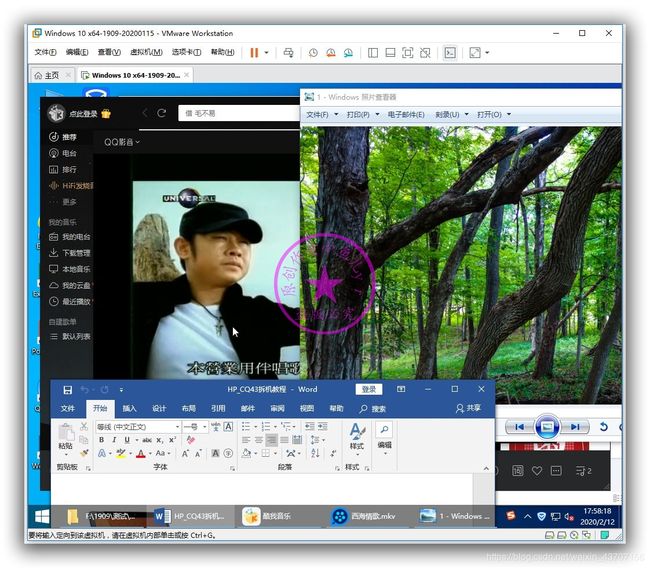Open 本地音乐 in the music player sidebar

point(70,269)
